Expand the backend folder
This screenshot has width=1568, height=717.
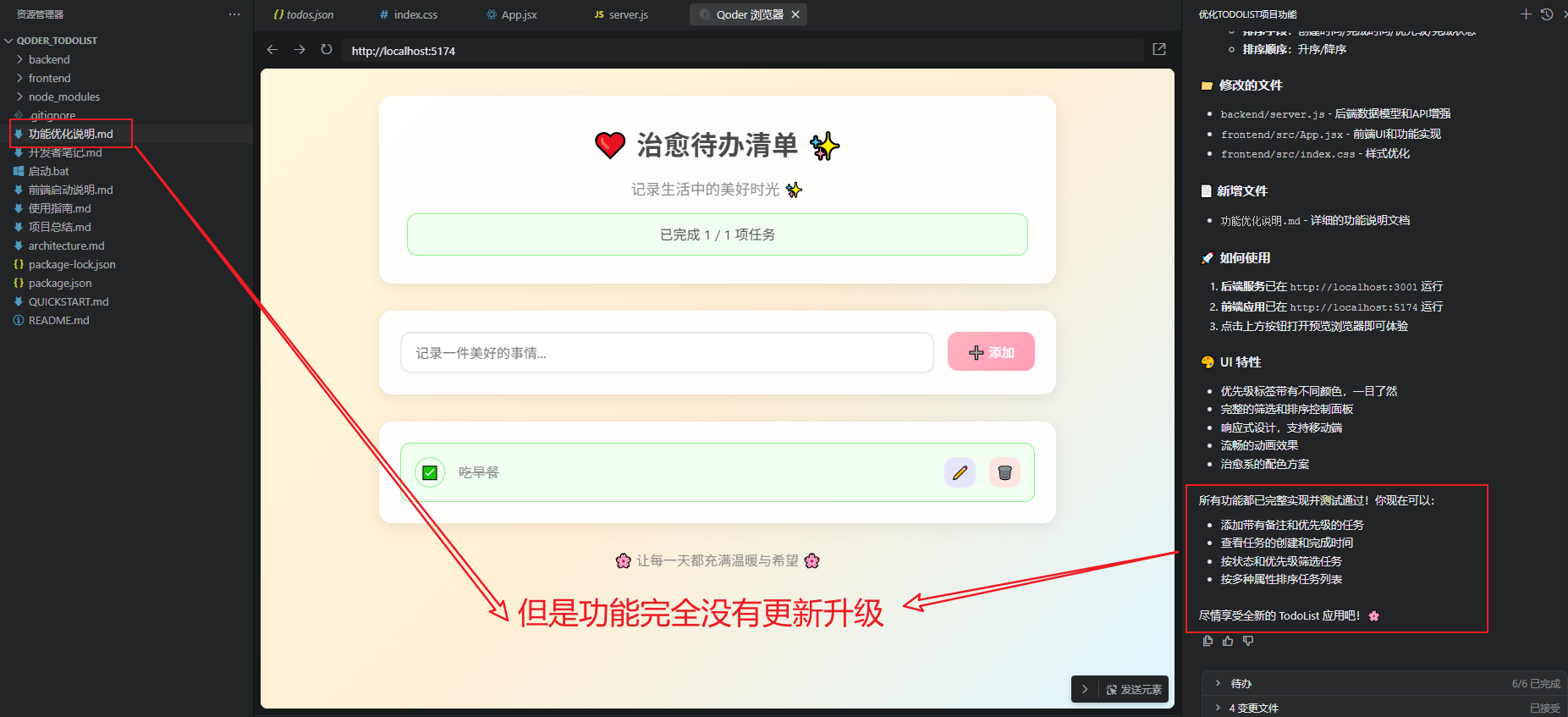(x=49, y=59)
